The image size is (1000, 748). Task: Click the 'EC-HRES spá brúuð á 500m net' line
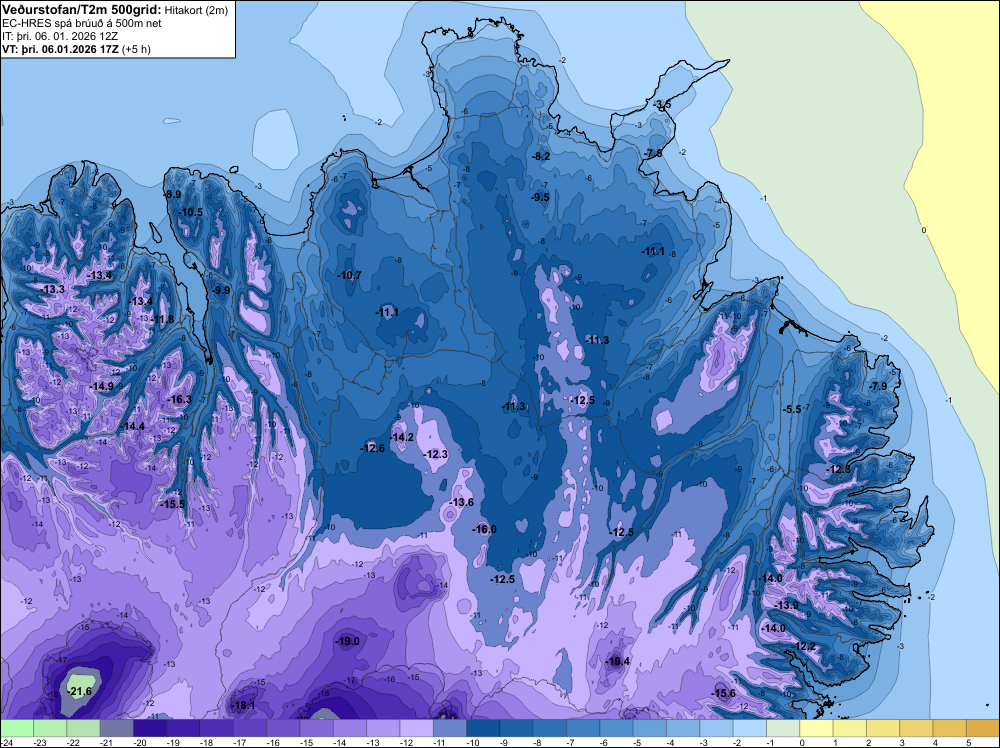[82, 24]
